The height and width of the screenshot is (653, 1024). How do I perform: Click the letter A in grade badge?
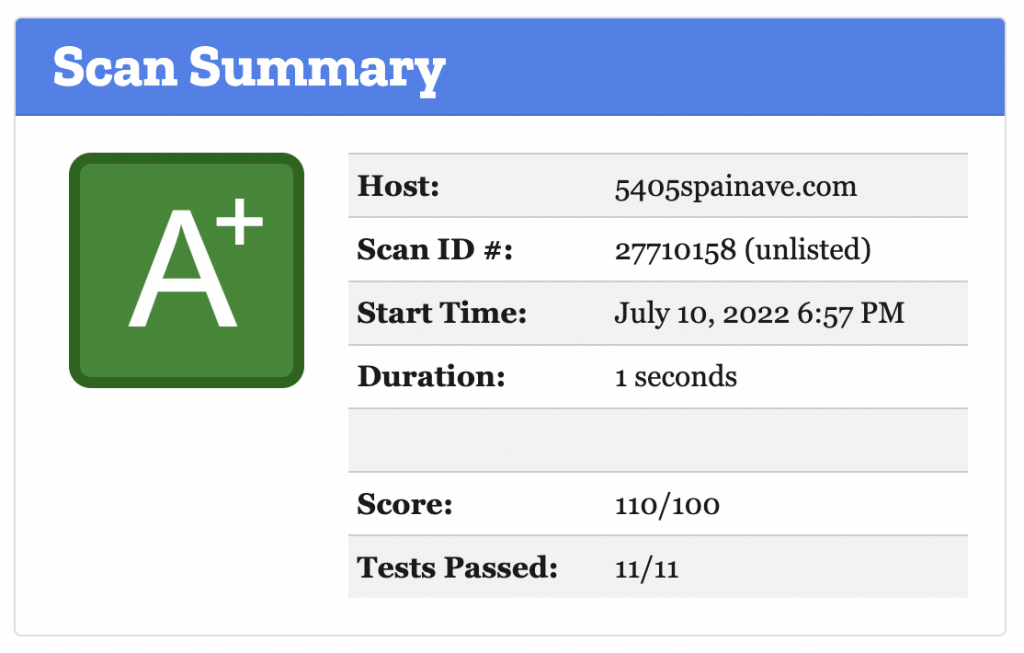(182, 268)
